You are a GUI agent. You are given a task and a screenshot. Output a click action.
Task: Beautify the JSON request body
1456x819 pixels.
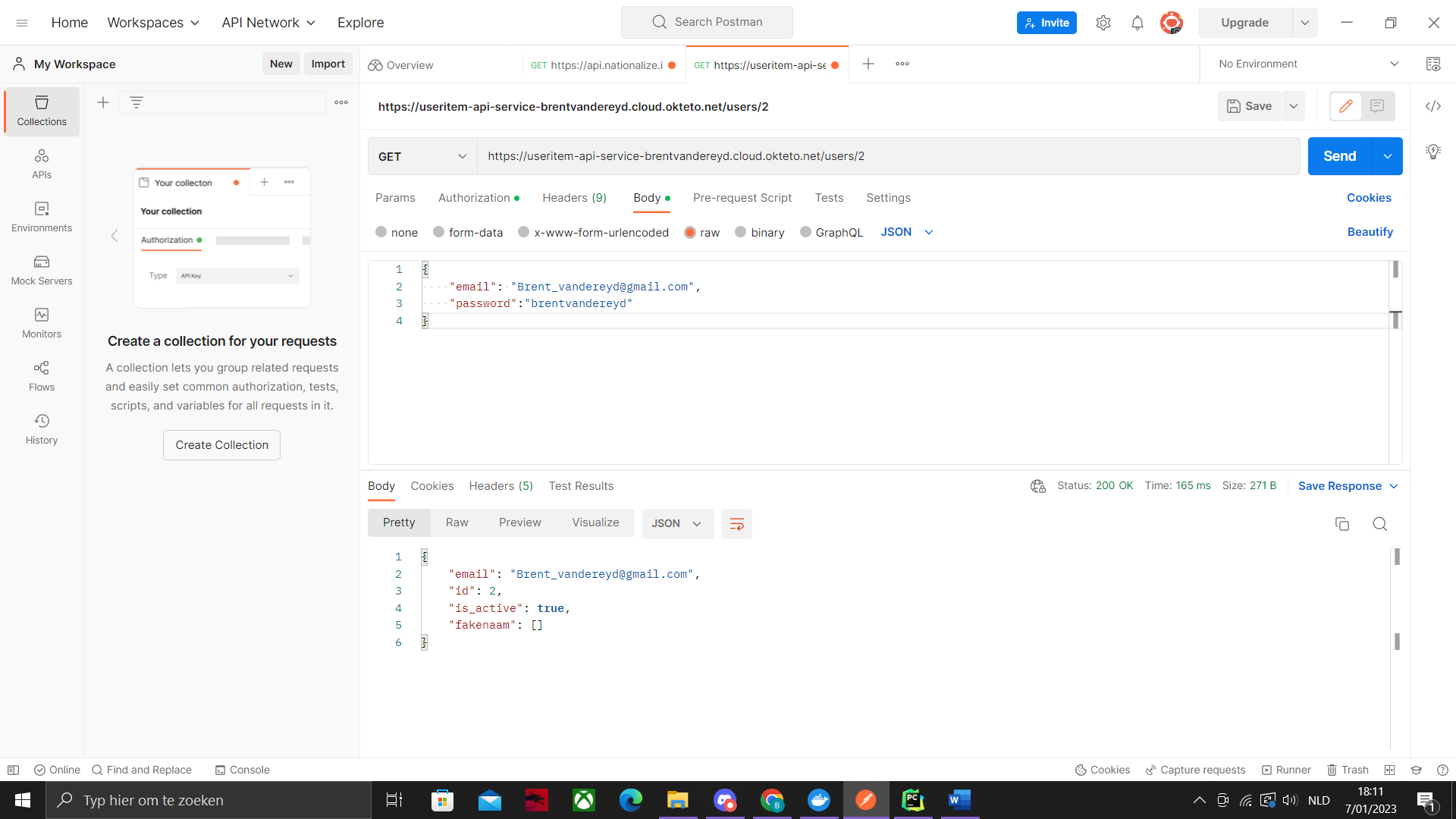tap(1370, 232)
